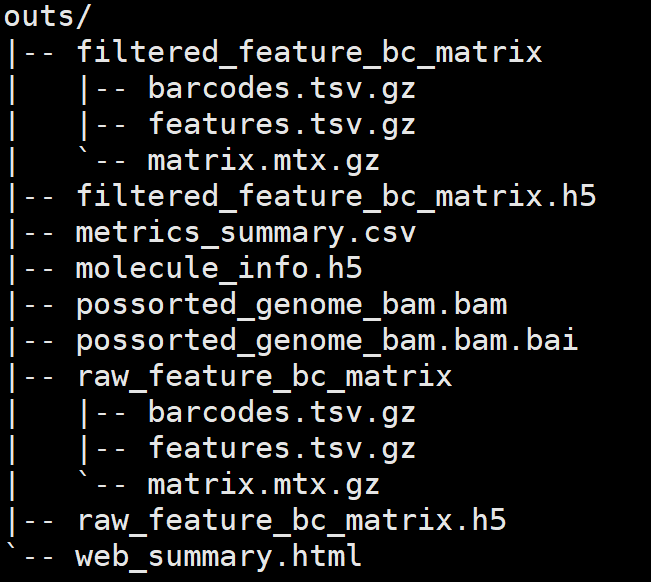651x582 pixels.
Task: Select the possorted_genome_bam.bam.bai index file
Action: click(x=327, y=340)
